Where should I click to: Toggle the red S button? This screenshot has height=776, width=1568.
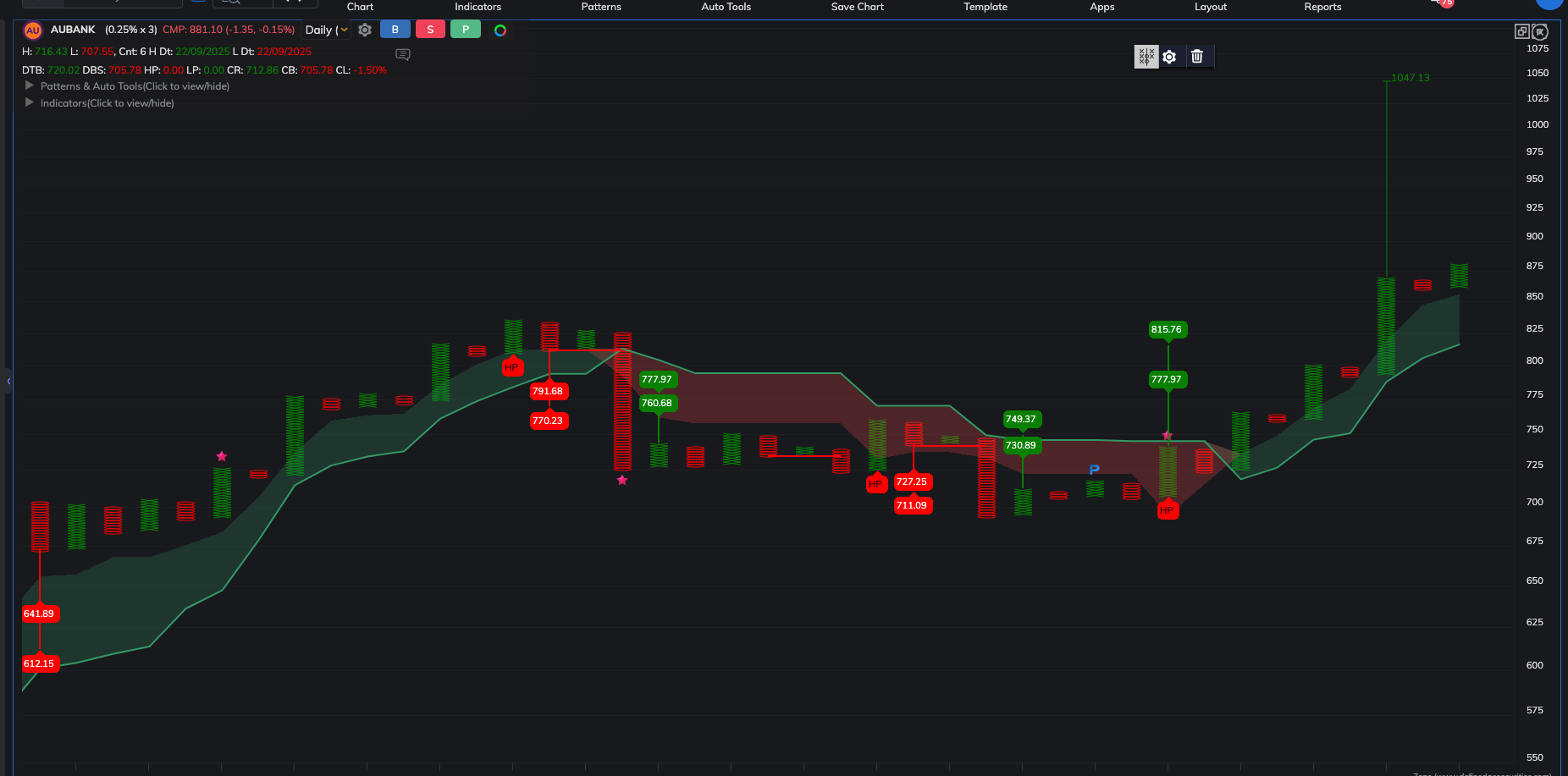430,30
